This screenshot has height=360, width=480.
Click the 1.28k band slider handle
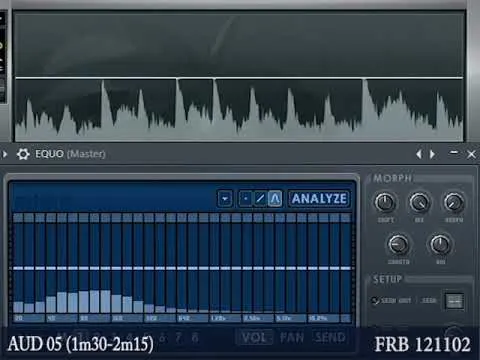tap(214, 268)
